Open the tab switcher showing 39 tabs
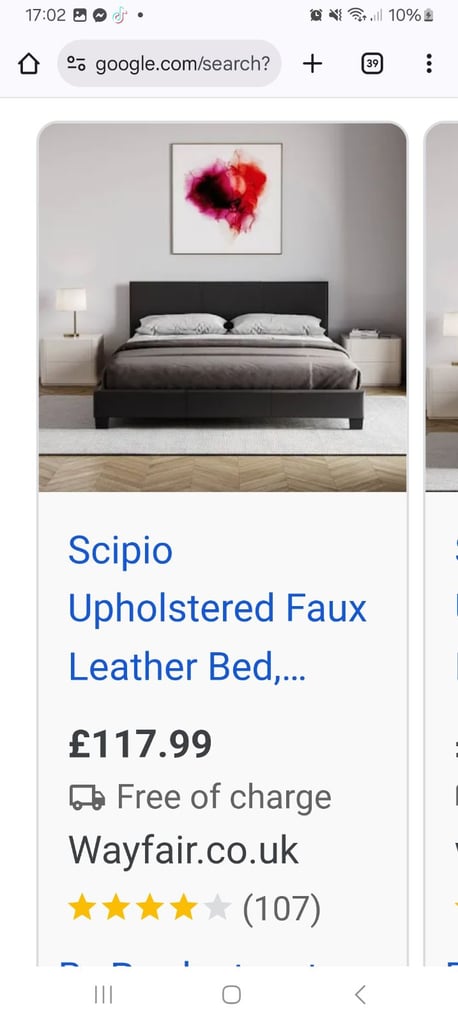The image size is (458, 1024). click(x=372, y=63)
